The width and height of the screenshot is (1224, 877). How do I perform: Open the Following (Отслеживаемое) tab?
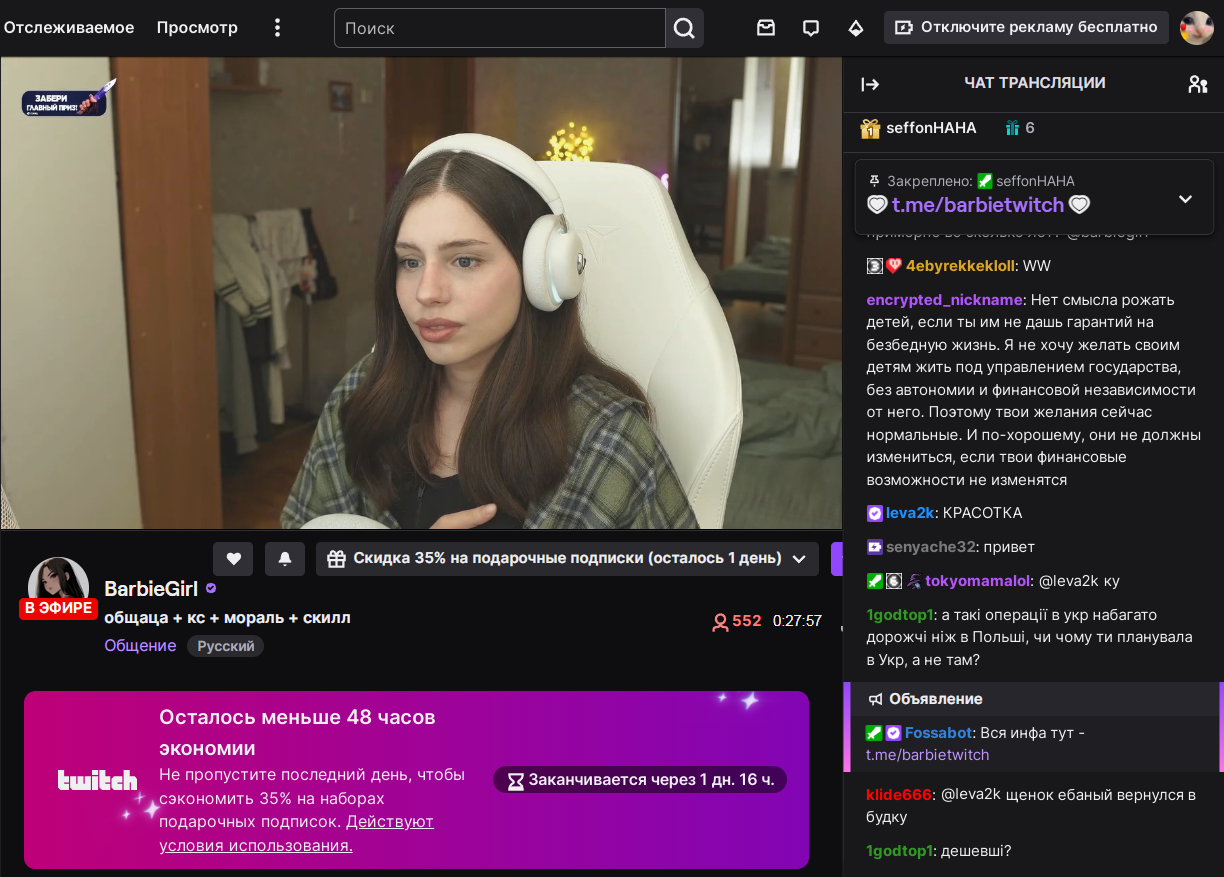69,27
